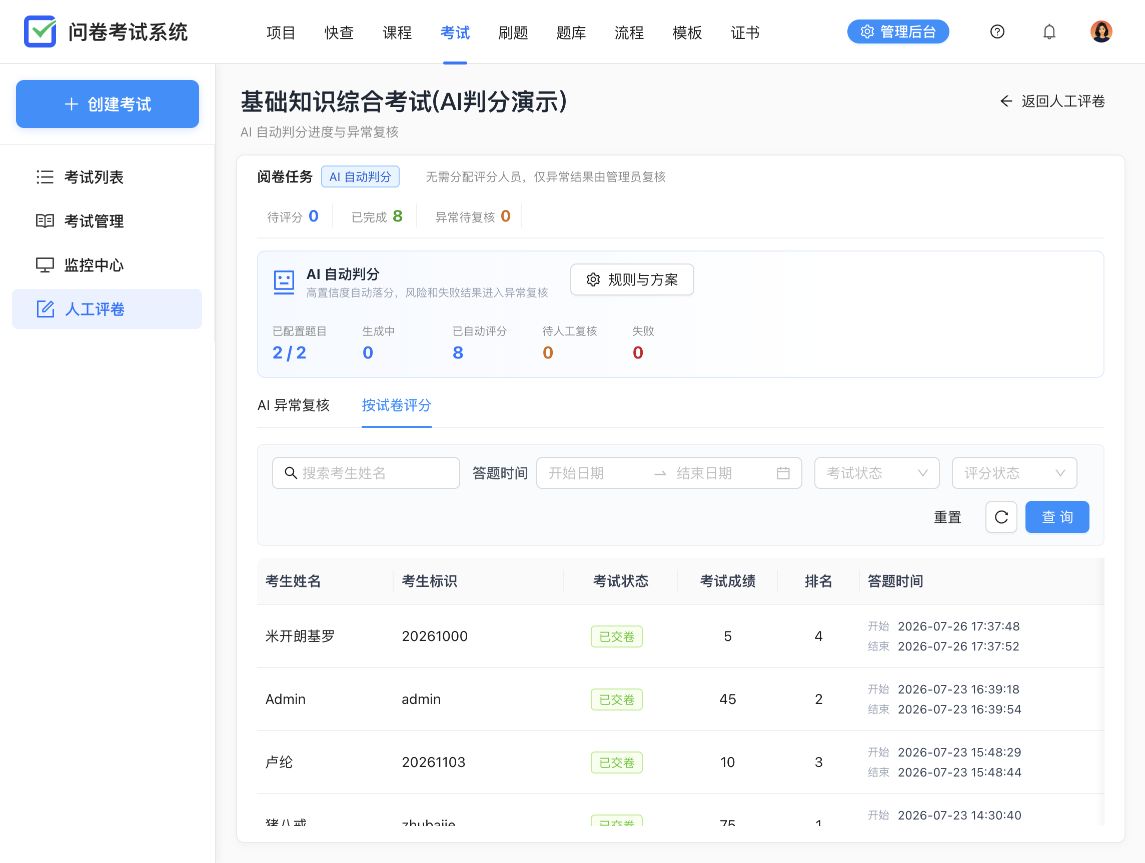Click 返回人工评卷 link
Viewport: 1145px width, 863px height.
pos(1052,101)
